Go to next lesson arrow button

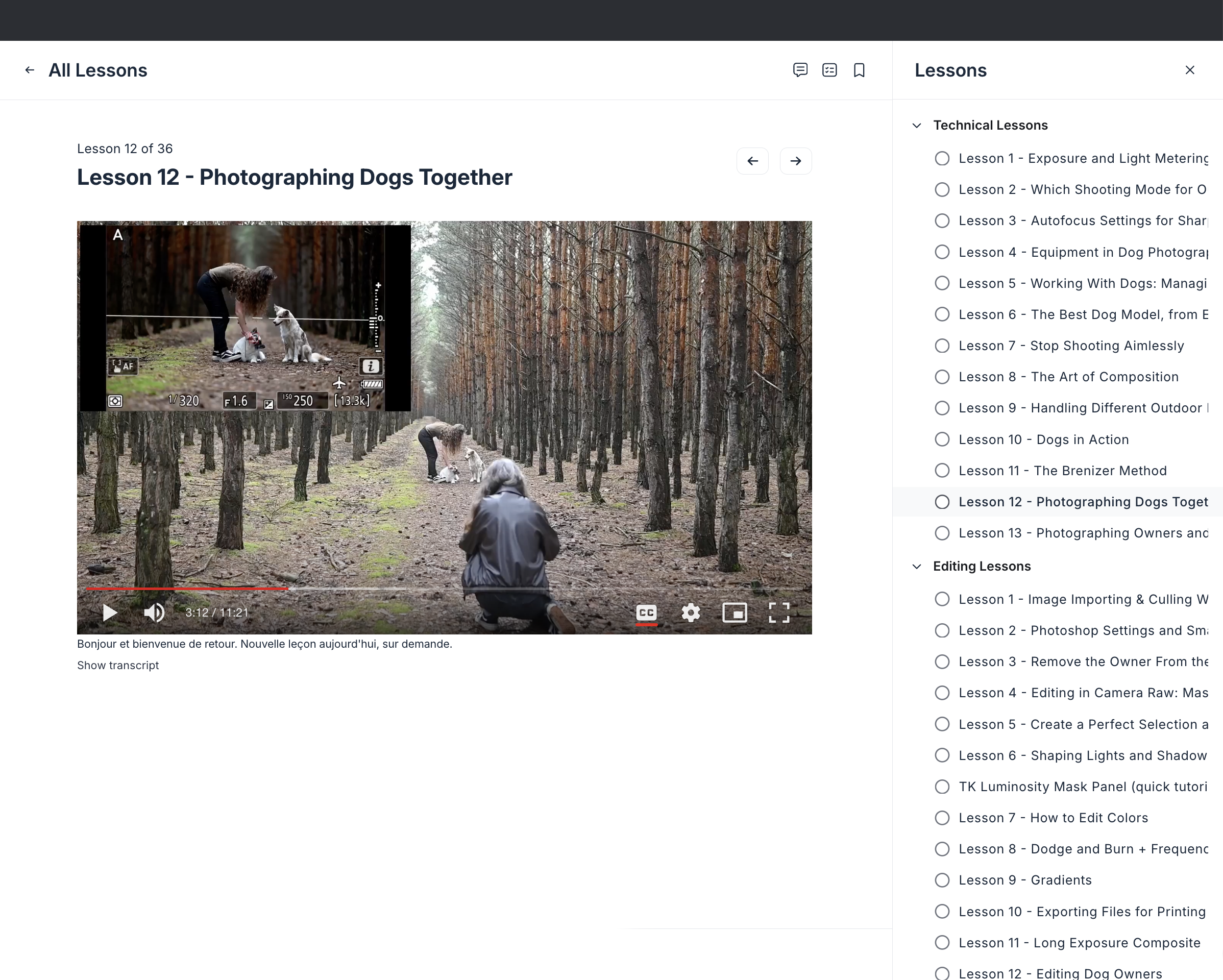click(x=795, y=161)
